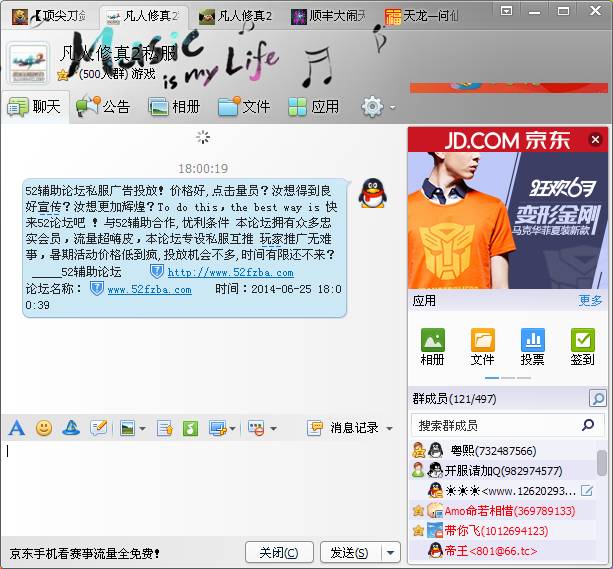
Task: Click the send picture icon
Action: click(127, 428)
